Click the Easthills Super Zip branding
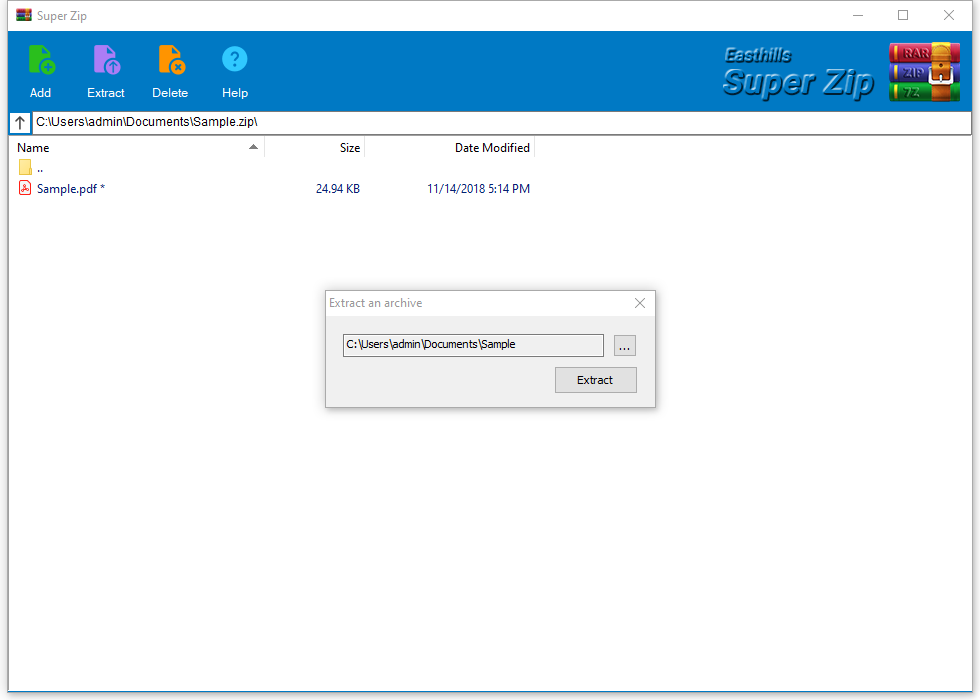The image size is (980, 700). (x=797, y=72)
